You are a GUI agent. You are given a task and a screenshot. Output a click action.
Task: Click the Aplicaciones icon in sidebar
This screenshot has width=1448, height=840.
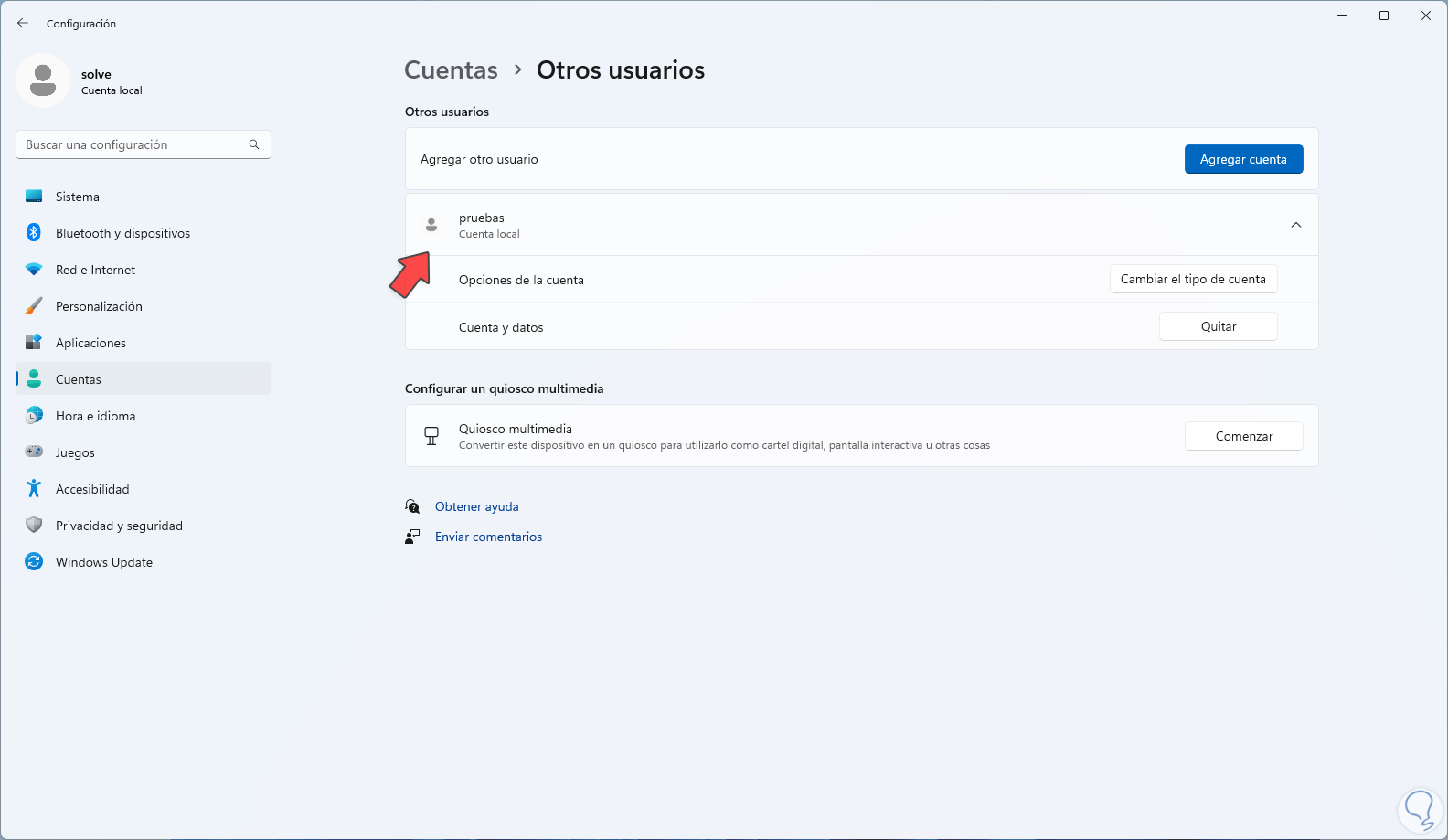[x=34, y=343]
